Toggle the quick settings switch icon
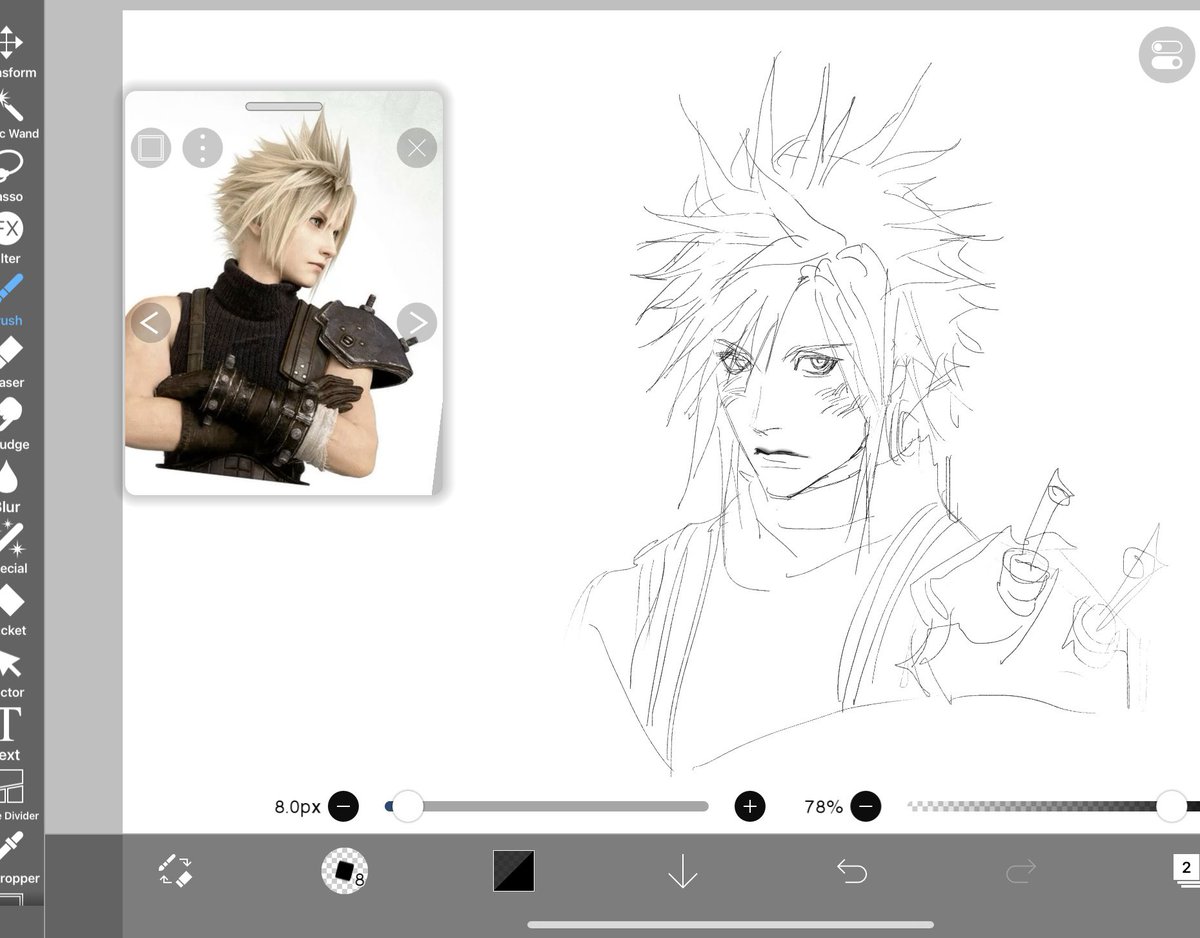The width and height of the screenshot is (1200, 938). click(1166, 54)
